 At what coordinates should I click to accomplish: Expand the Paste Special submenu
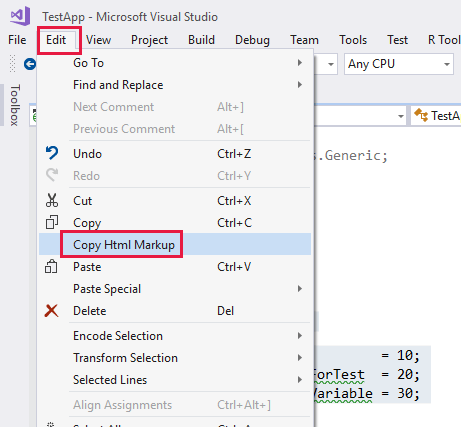pyautogui.click(x=175, y=289)
